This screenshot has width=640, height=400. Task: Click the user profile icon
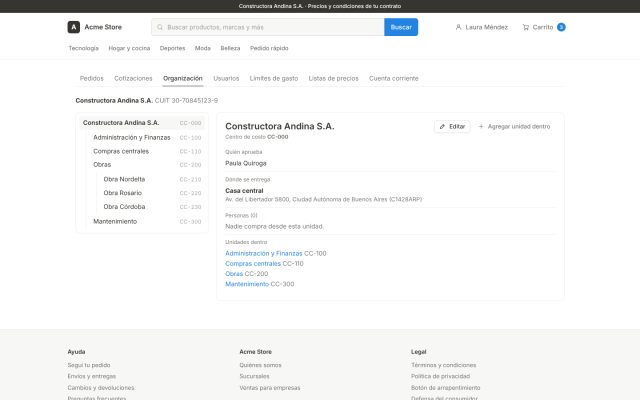click(458, 27)
